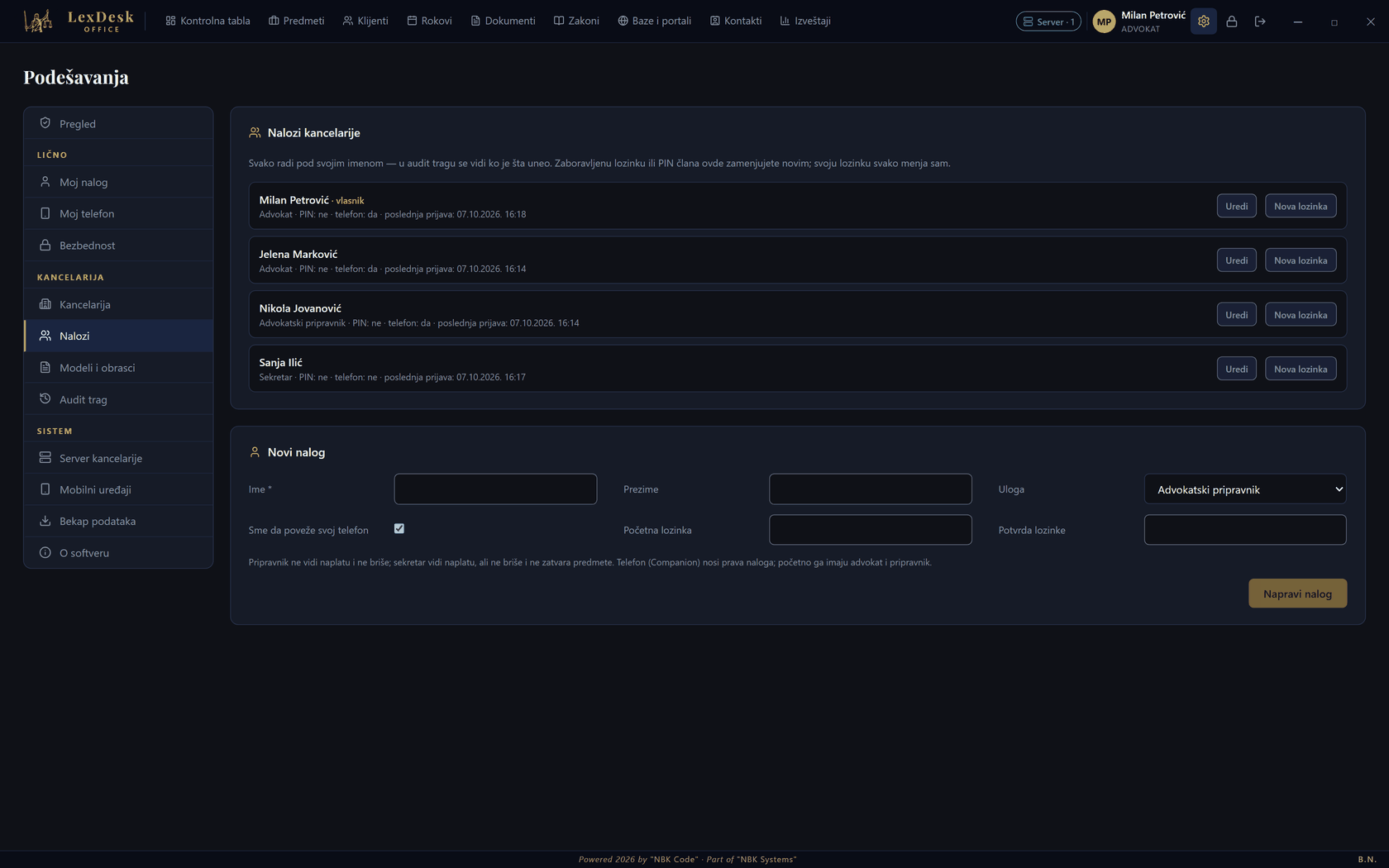Click the Mobilni uređaji device icon
The image size is (1389, 868).
click(x=45, y=489)
